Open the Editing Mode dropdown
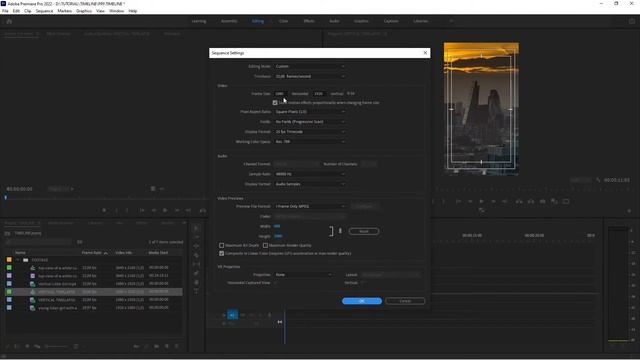Image resolution: width=640 pixels, height=360 pixels. click(x=309, y=66)
